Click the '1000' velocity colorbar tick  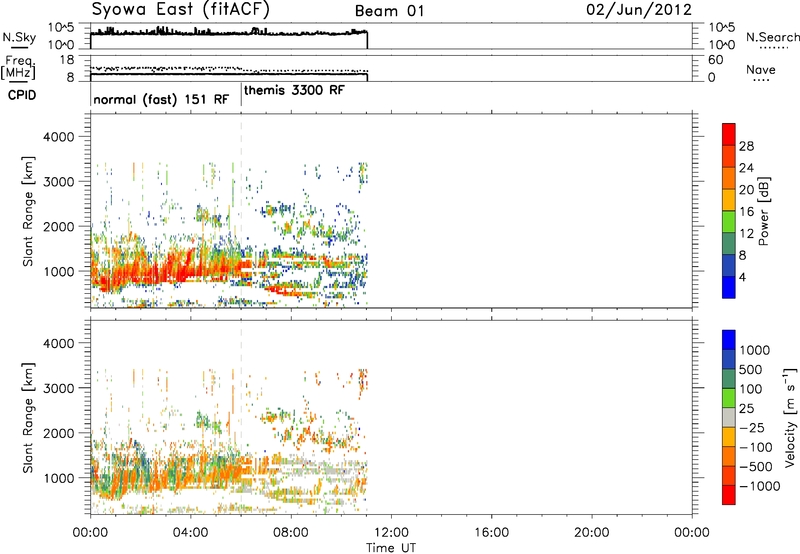click(x=755, y=350)
